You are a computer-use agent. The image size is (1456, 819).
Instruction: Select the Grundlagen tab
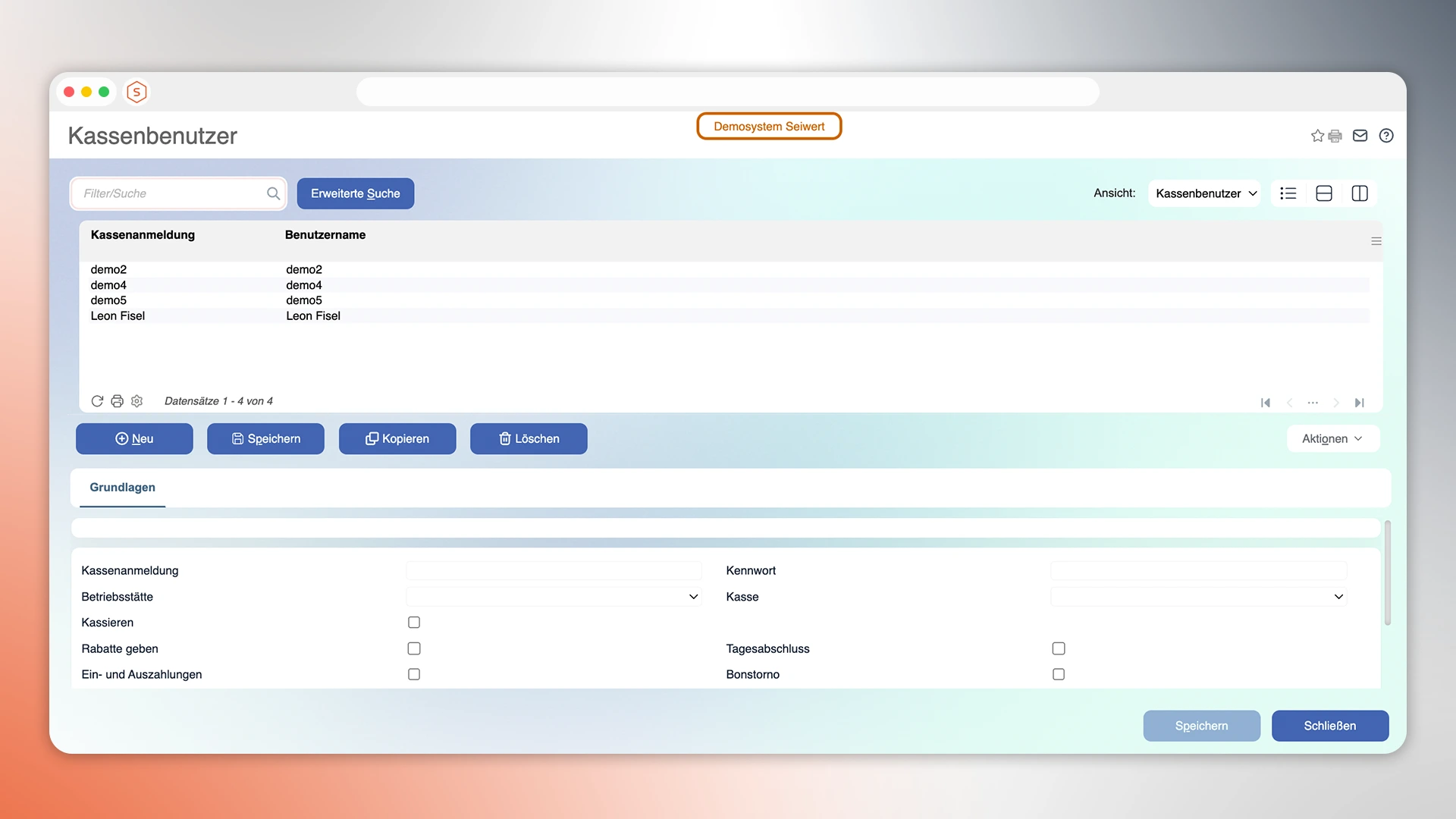tap(122, 488)
